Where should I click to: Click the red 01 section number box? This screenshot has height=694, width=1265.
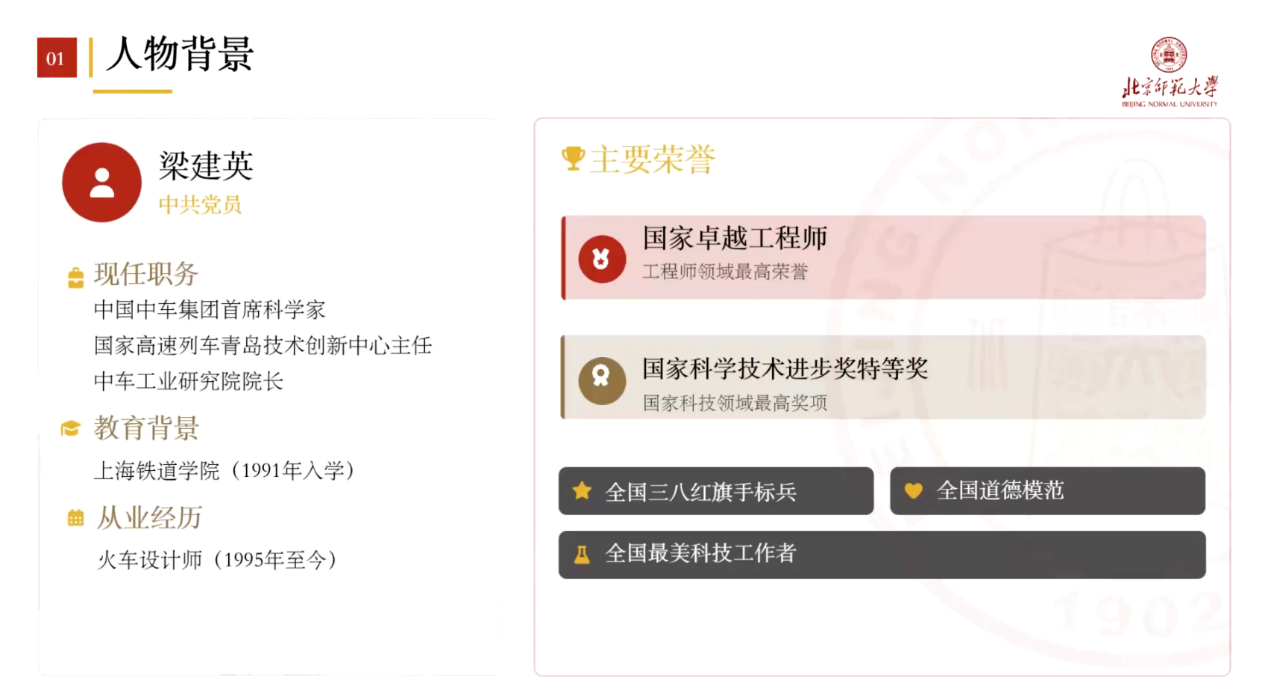point(56,58)
